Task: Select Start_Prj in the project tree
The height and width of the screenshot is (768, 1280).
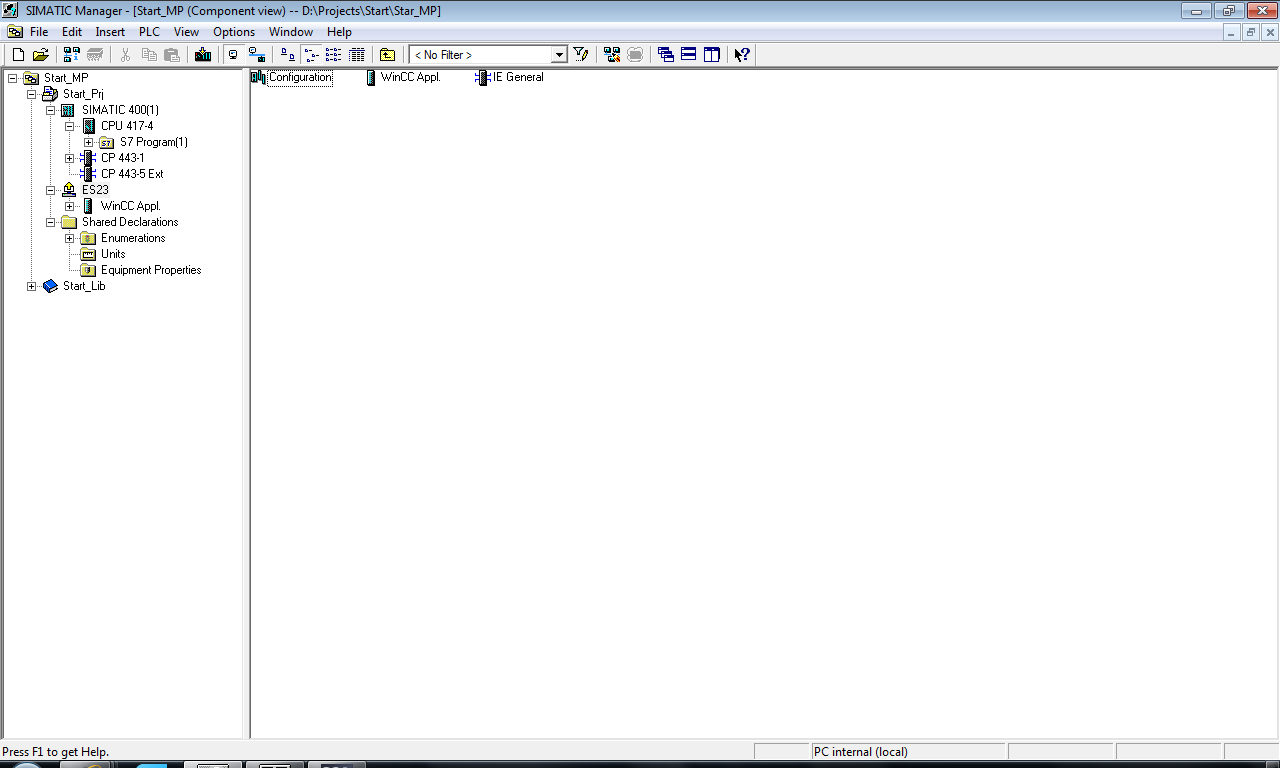Action: (x=83, y=94)
